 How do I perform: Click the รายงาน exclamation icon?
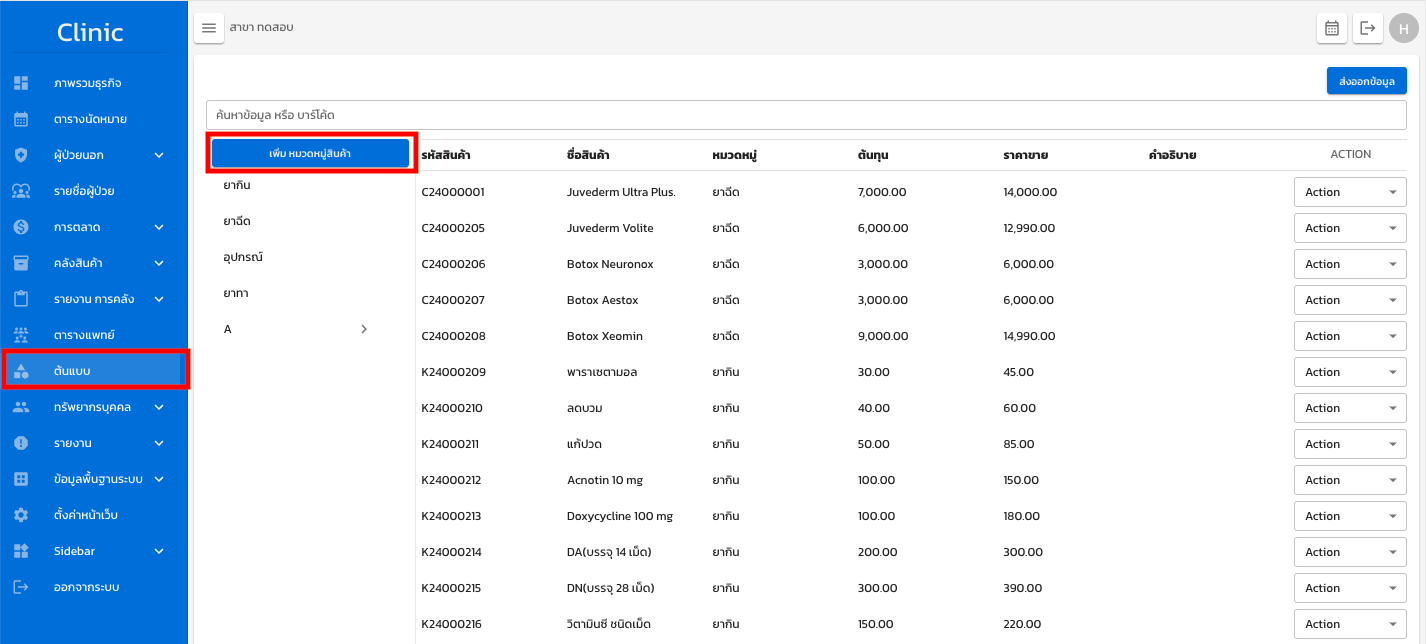(x=21, y=443)
